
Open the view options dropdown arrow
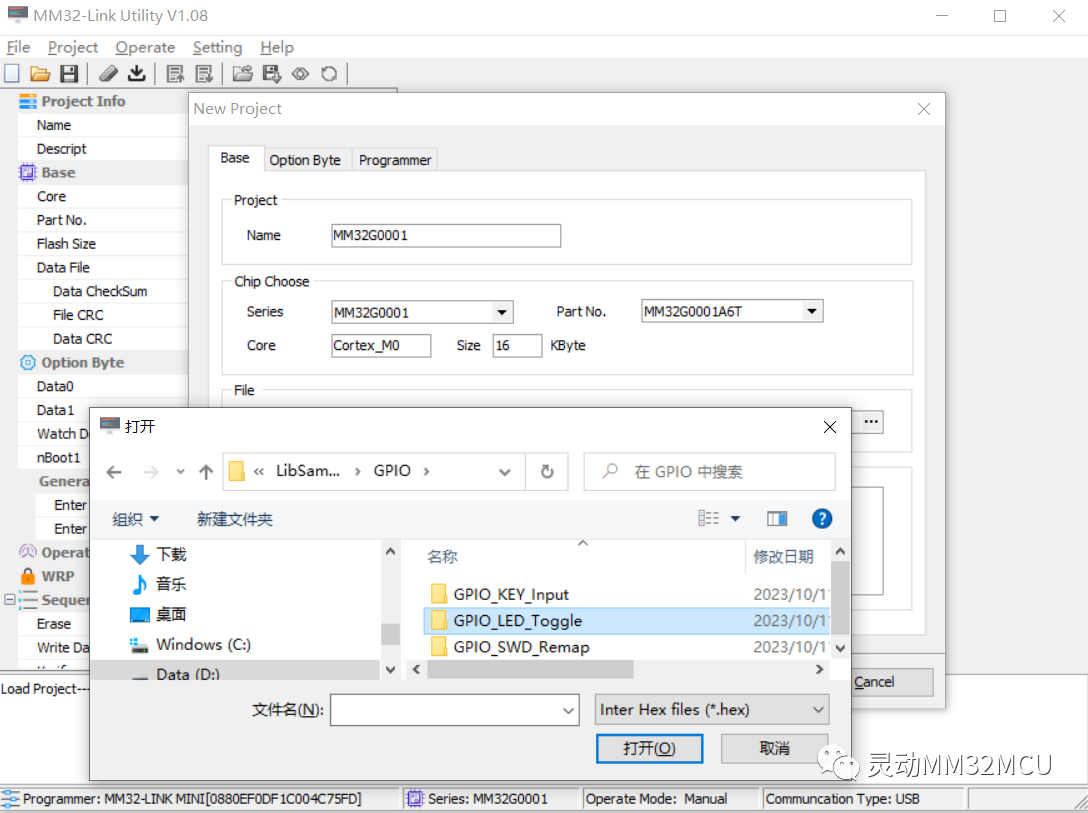pyautogui.click(x=736, y=518)
